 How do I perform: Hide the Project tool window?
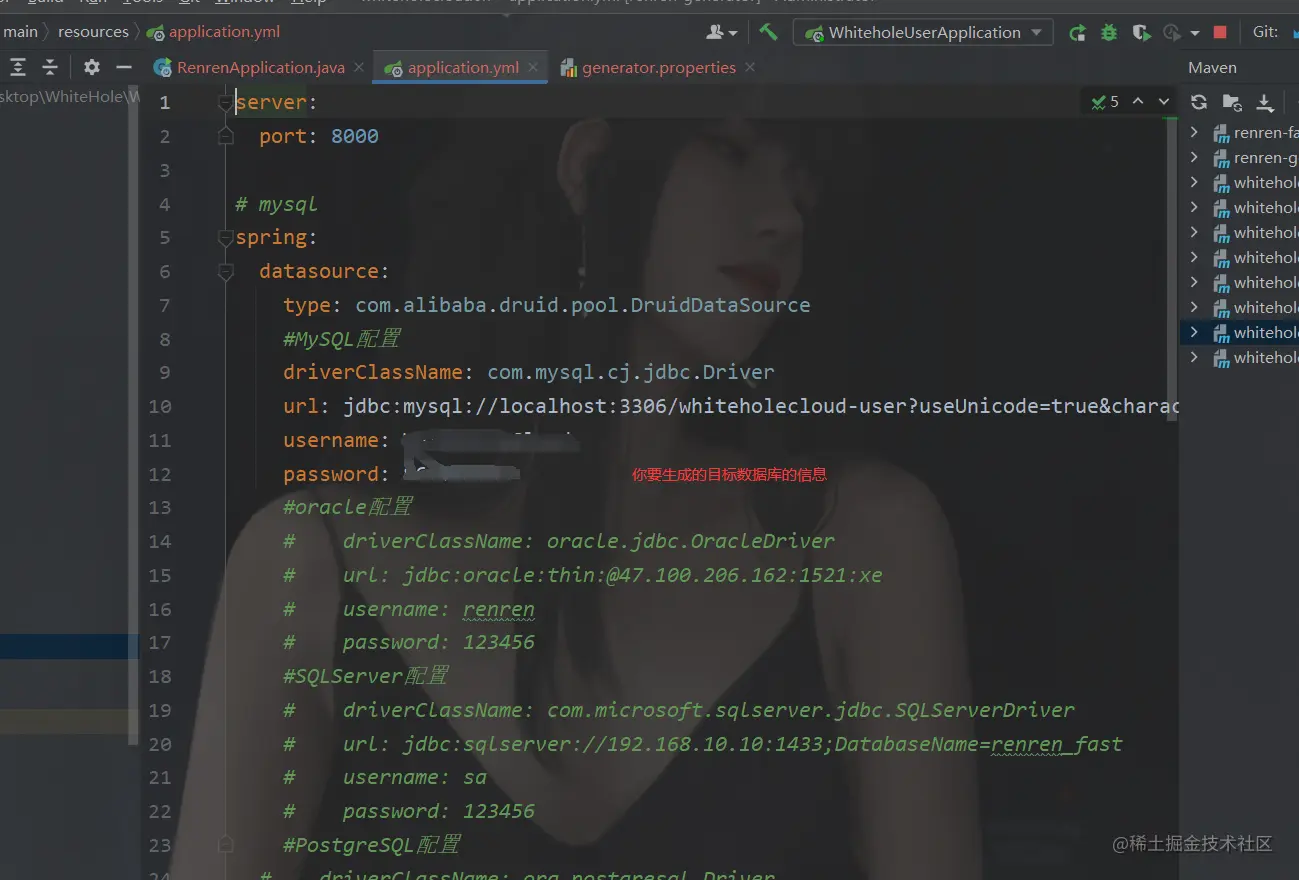[124, 67]
